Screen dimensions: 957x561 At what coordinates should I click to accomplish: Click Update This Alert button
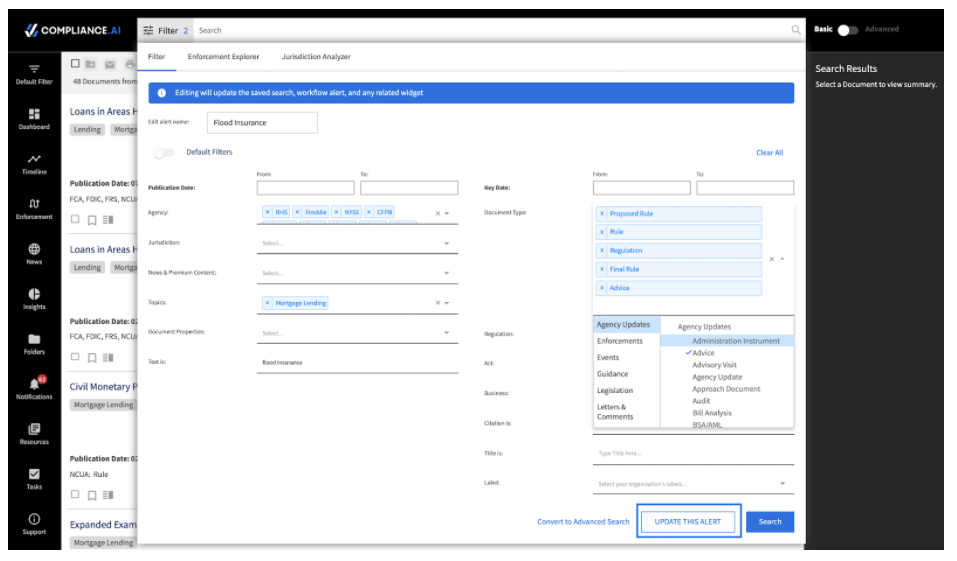[688, 521]
